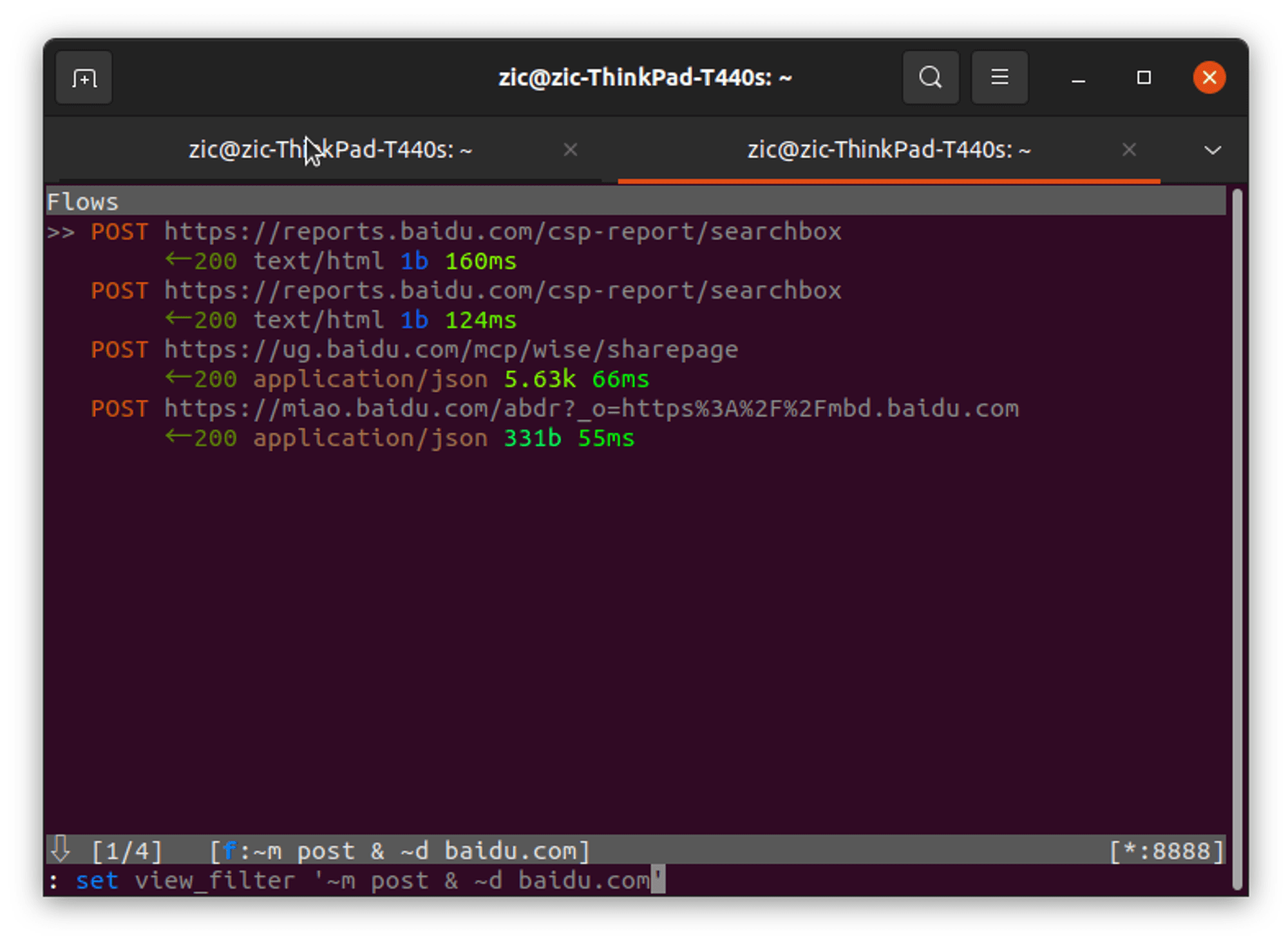Click the terminal vertical scrollbar
Viewport: 1288px width, 941px height.
coord(1236,538)
